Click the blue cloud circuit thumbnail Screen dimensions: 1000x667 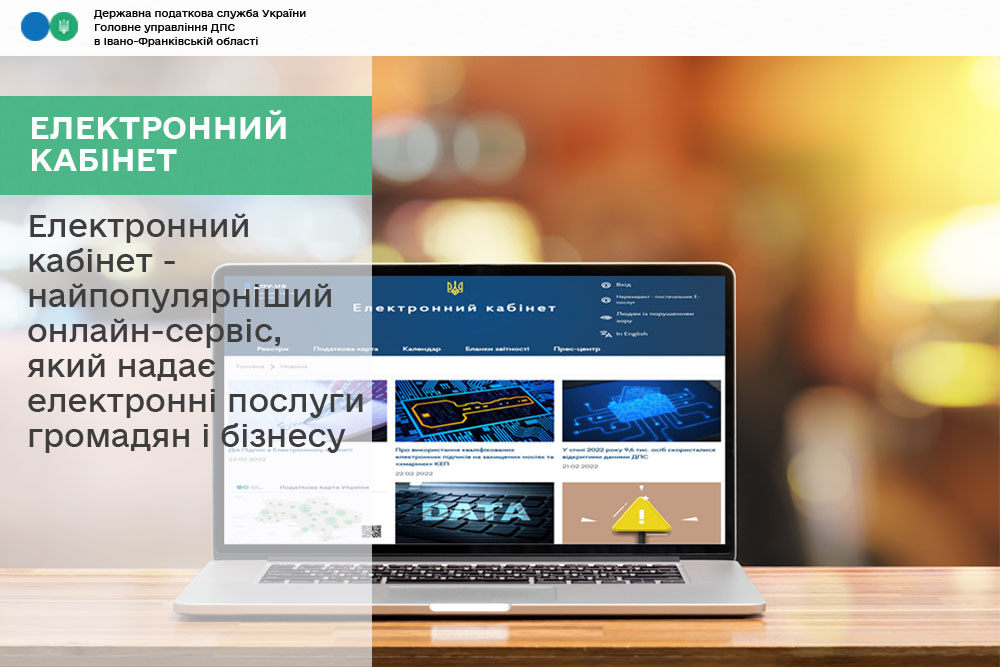pyautogui.click(x=641, y=410)
